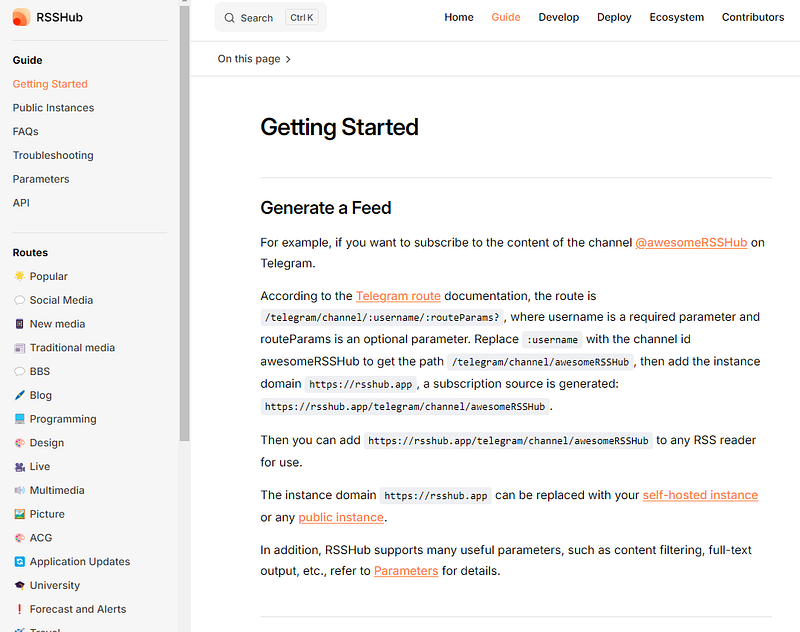Screen dimensions: 800x632
Task: Open the Design routes entry
Action: point(46,443)
